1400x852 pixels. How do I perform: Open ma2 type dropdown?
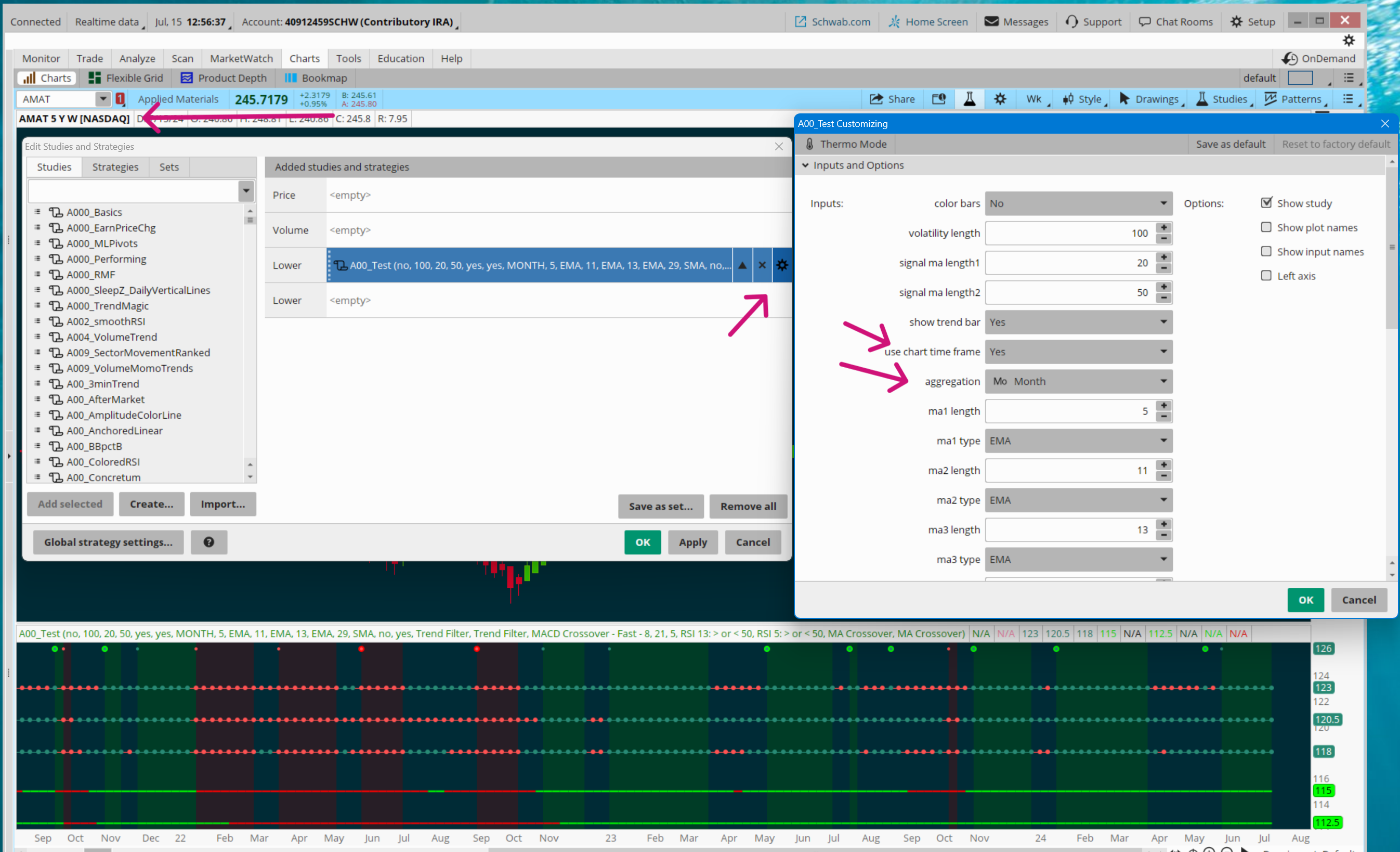(x=1078, y=500)
